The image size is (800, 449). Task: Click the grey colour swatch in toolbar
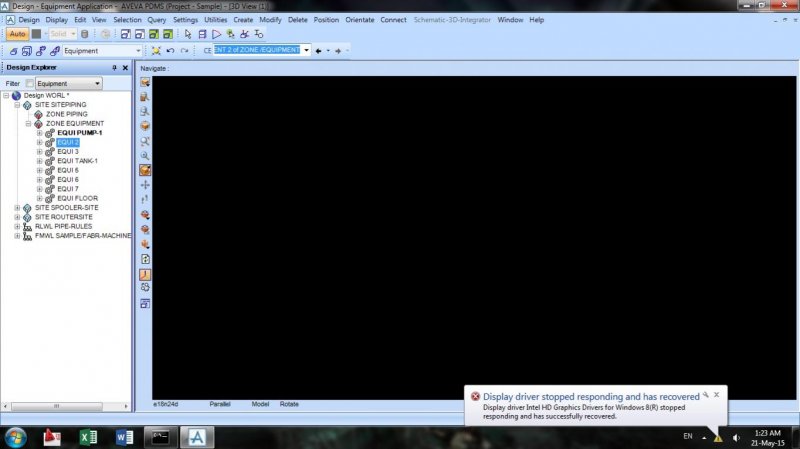click(36, 34)
